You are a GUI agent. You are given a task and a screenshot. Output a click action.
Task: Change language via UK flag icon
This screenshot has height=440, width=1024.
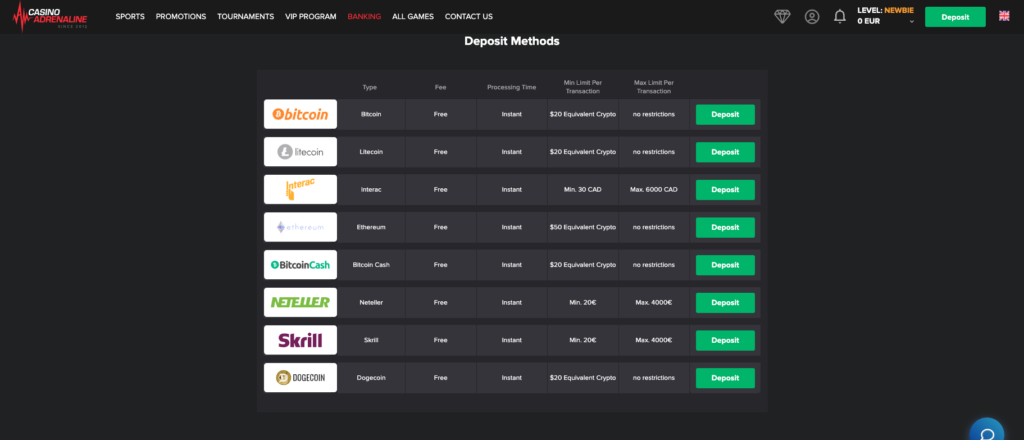pos(1004,16)
